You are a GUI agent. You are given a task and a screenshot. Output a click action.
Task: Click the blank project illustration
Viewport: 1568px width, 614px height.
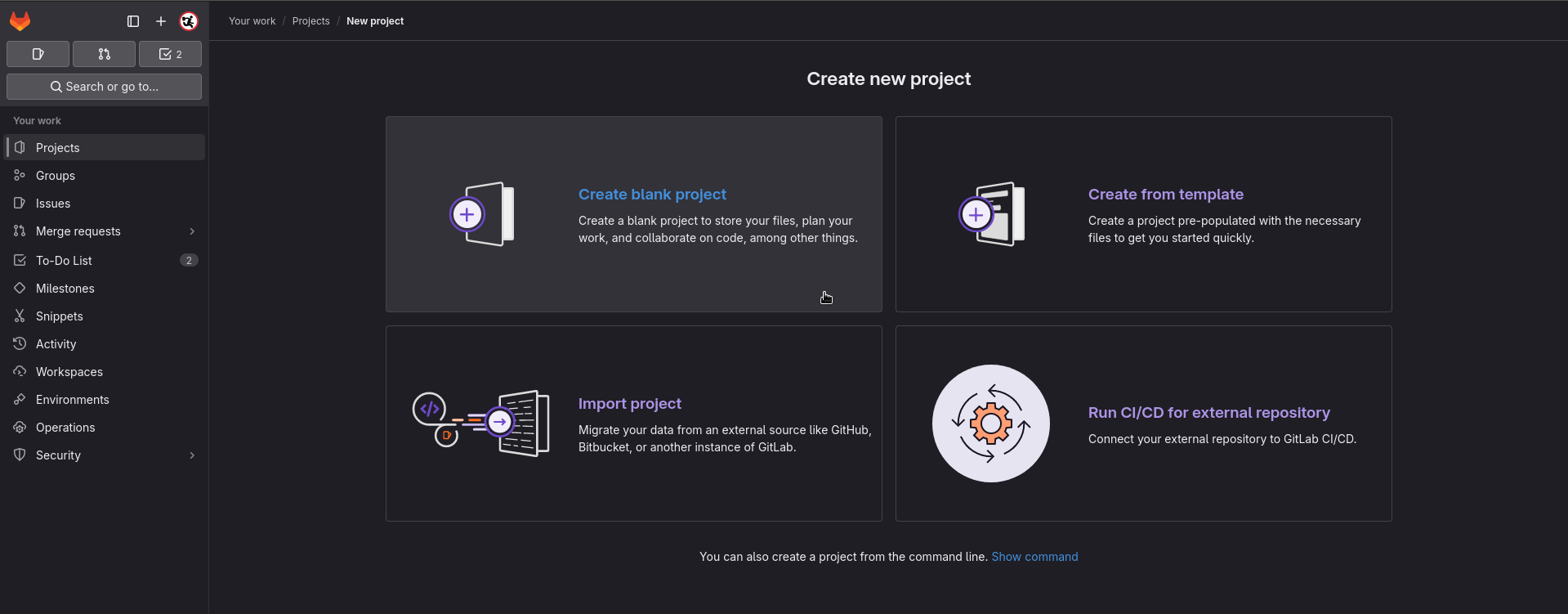(x=482, y=214)
